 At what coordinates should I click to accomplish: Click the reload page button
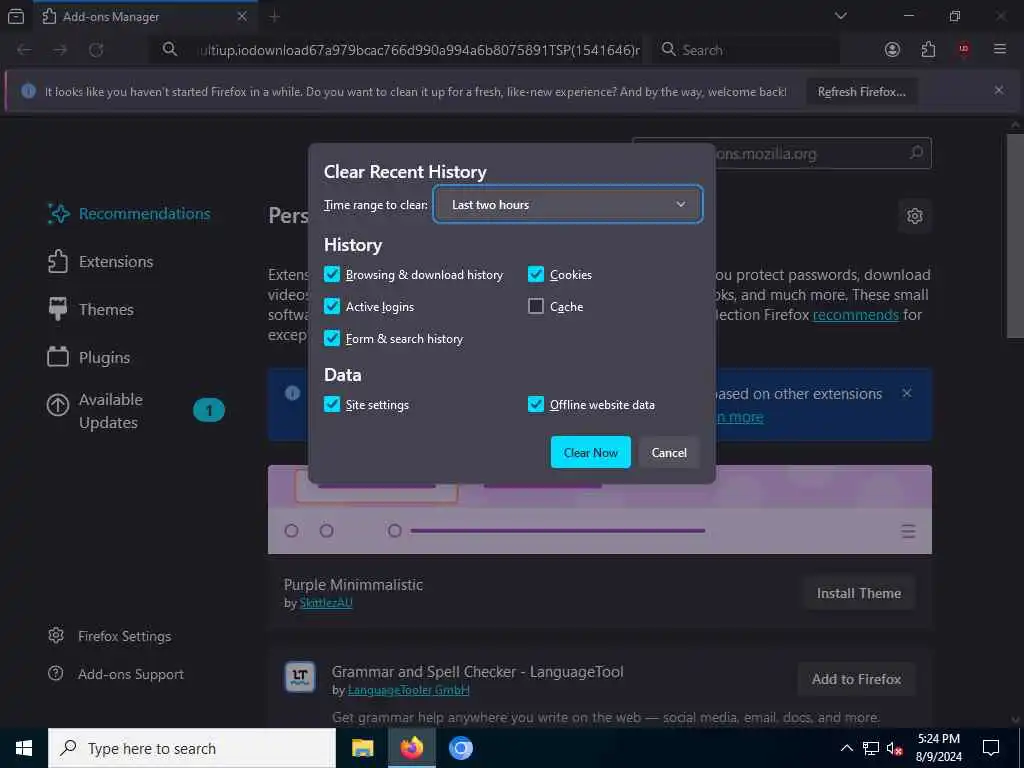[96, 50]
